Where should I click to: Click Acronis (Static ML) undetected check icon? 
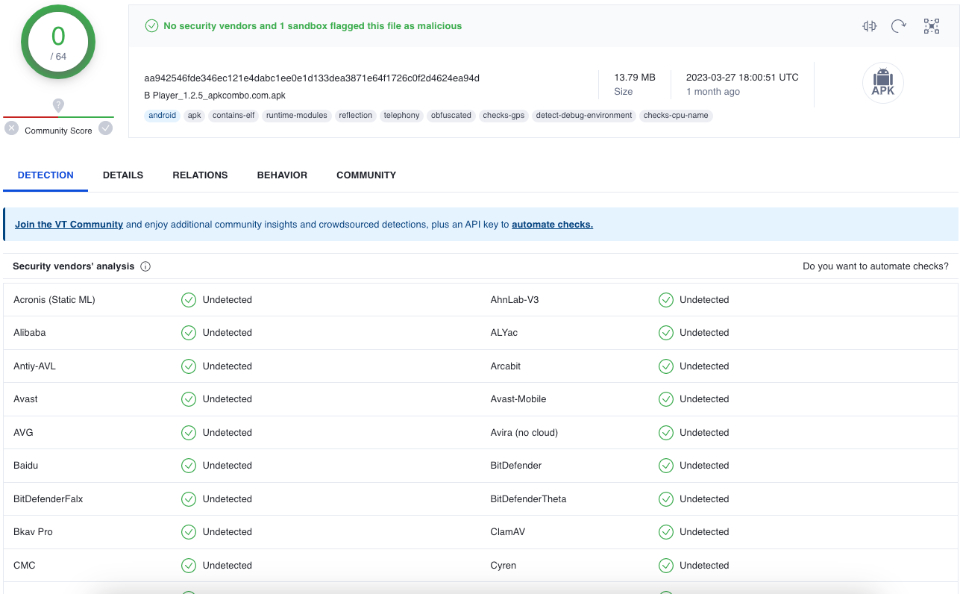[x=189, y=299]
